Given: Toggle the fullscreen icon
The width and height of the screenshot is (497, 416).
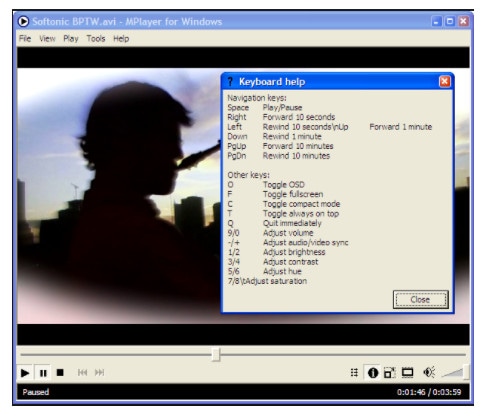Looking at the screenshot, I should point(407,372).
